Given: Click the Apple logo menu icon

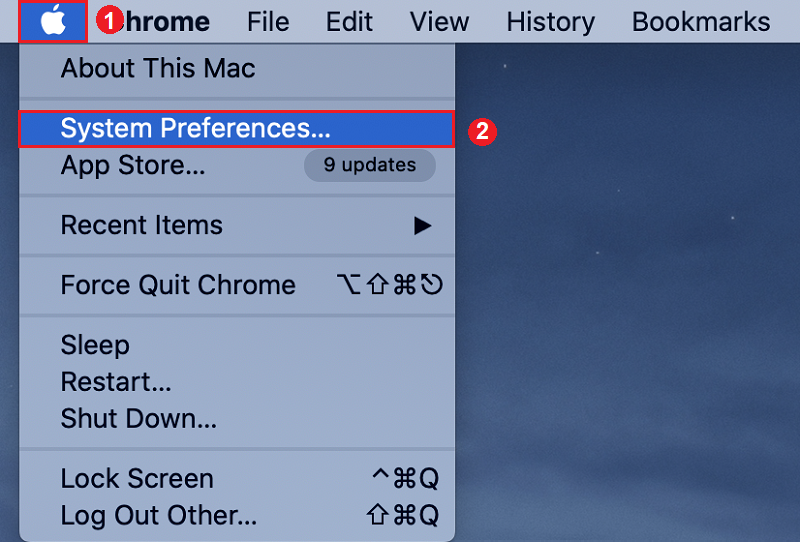Looking at the screenshot, I should coord(53,21).
